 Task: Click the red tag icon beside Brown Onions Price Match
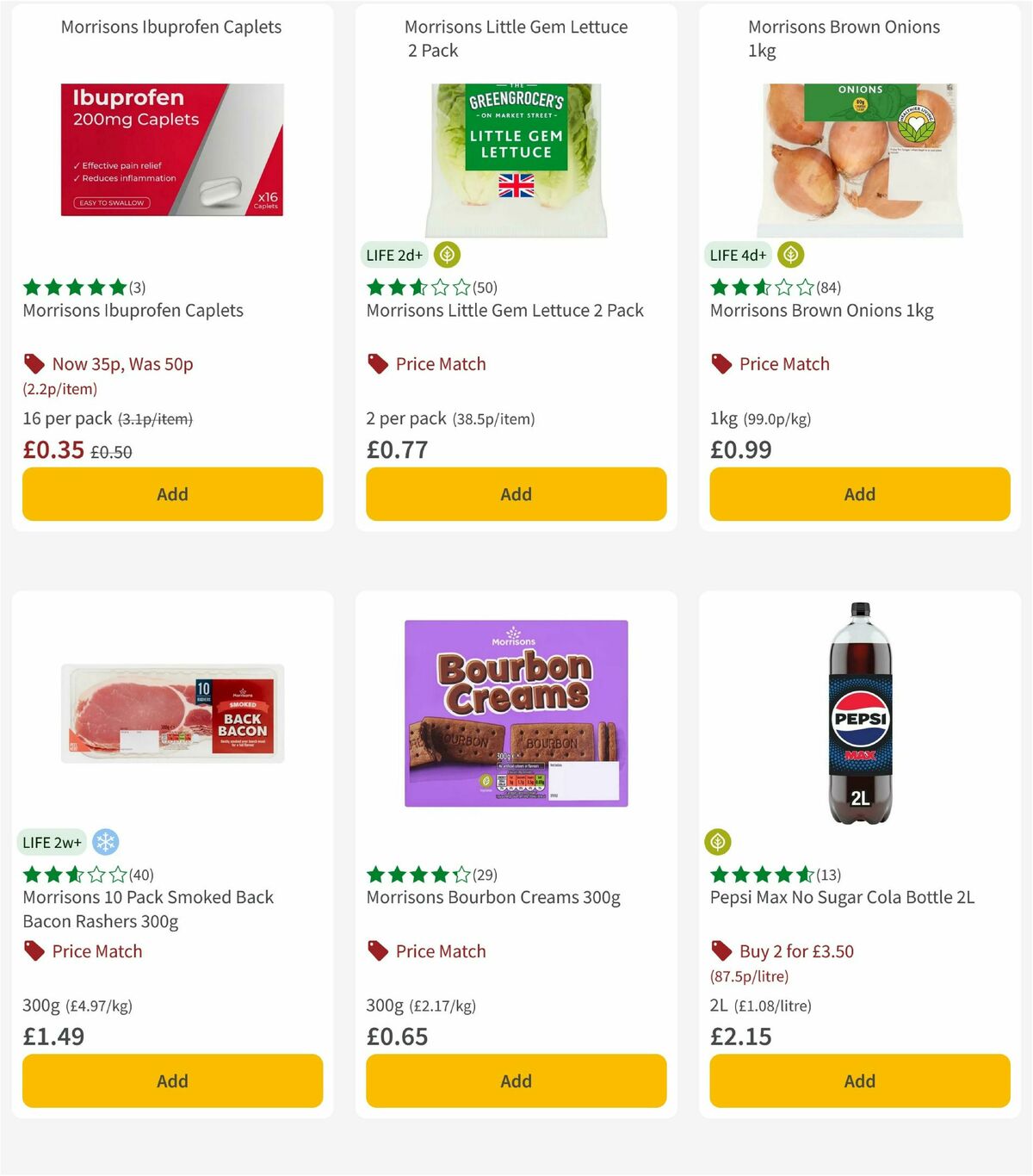[x=721, y=364]
